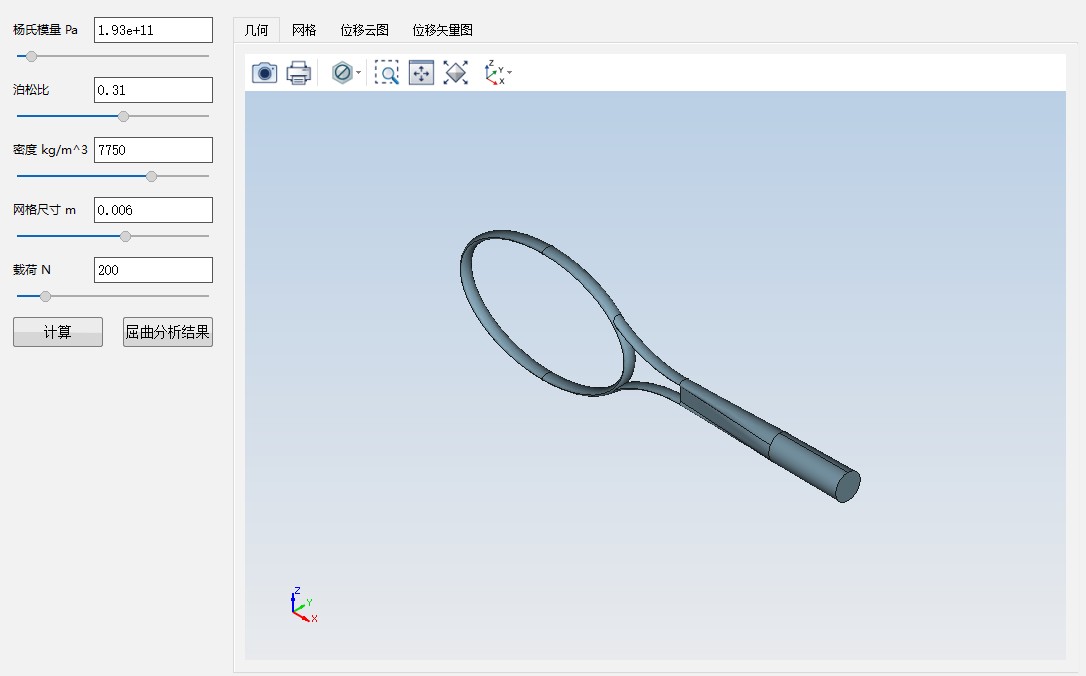The height and width of the screenshot is (676, 1086).
Task: Click the zoom extents icon
Action: click(456, 72)
